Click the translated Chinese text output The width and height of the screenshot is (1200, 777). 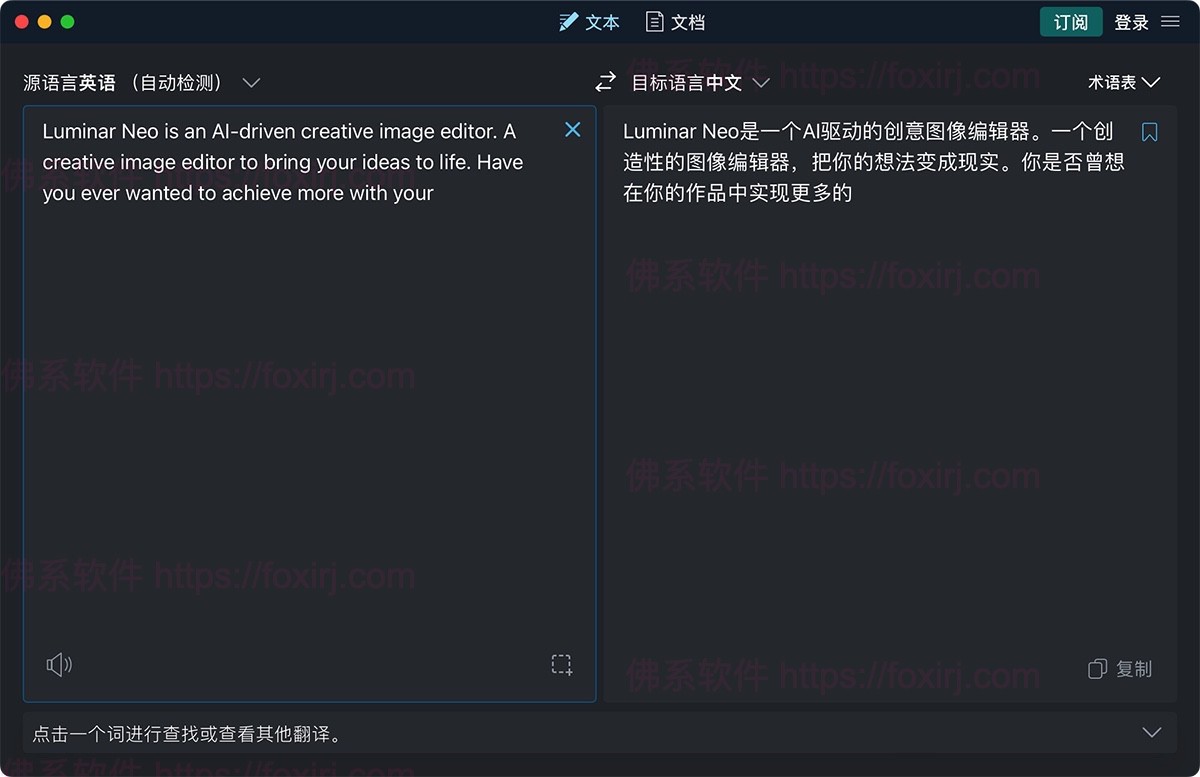(868, 162)
